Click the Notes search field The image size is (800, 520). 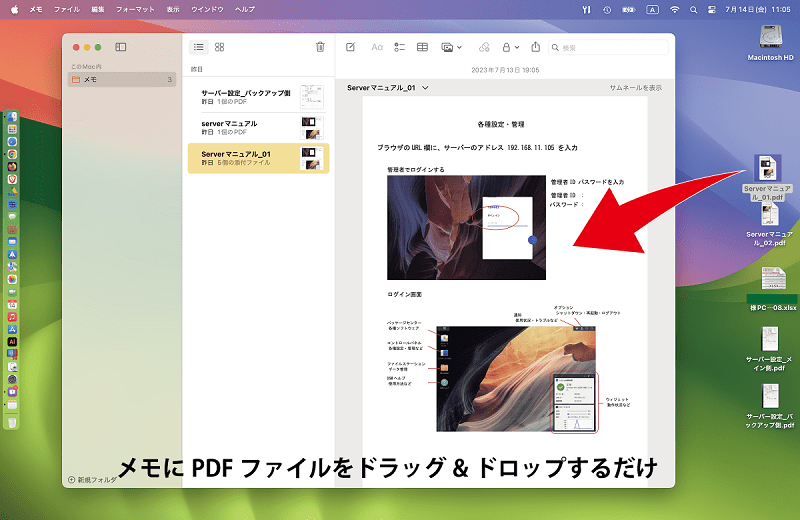[x=608, y=47]
